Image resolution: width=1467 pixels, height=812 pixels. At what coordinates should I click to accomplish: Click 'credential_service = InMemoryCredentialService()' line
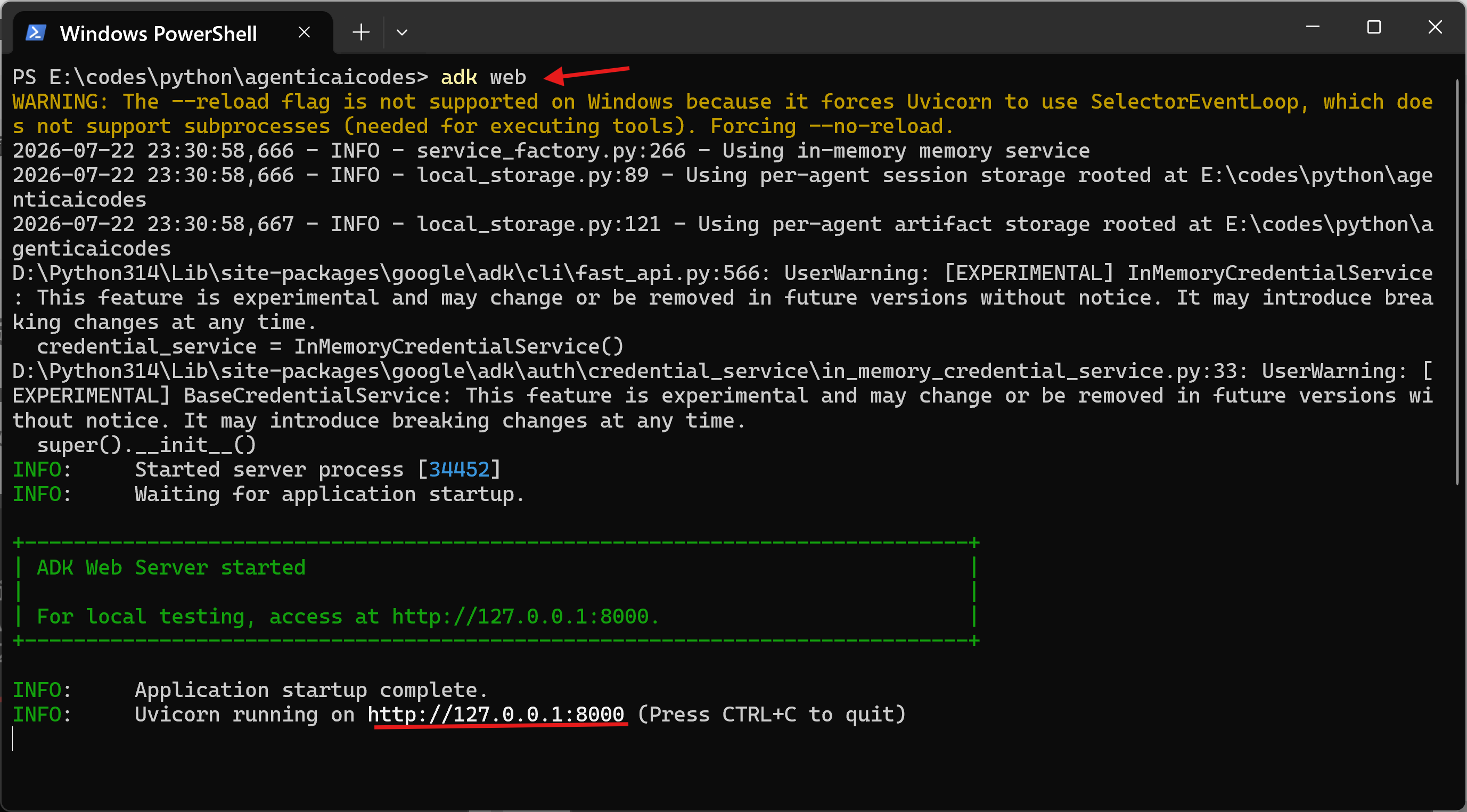(330, 347)
